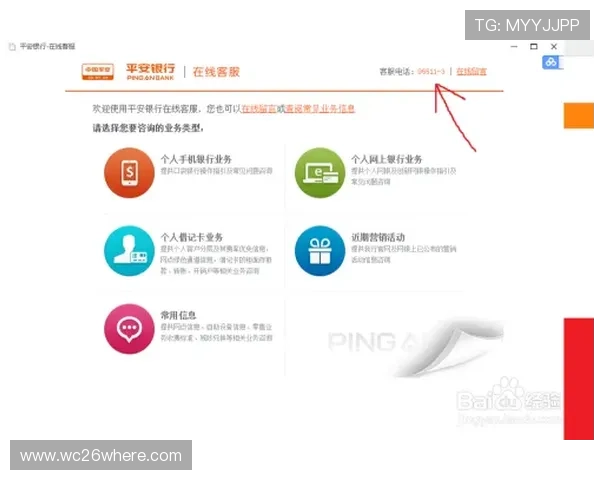This screenshot has width=600, height=480.
Task: Click the 在线客服 header title
Action: pyautogui.click(x=217, y=72)
